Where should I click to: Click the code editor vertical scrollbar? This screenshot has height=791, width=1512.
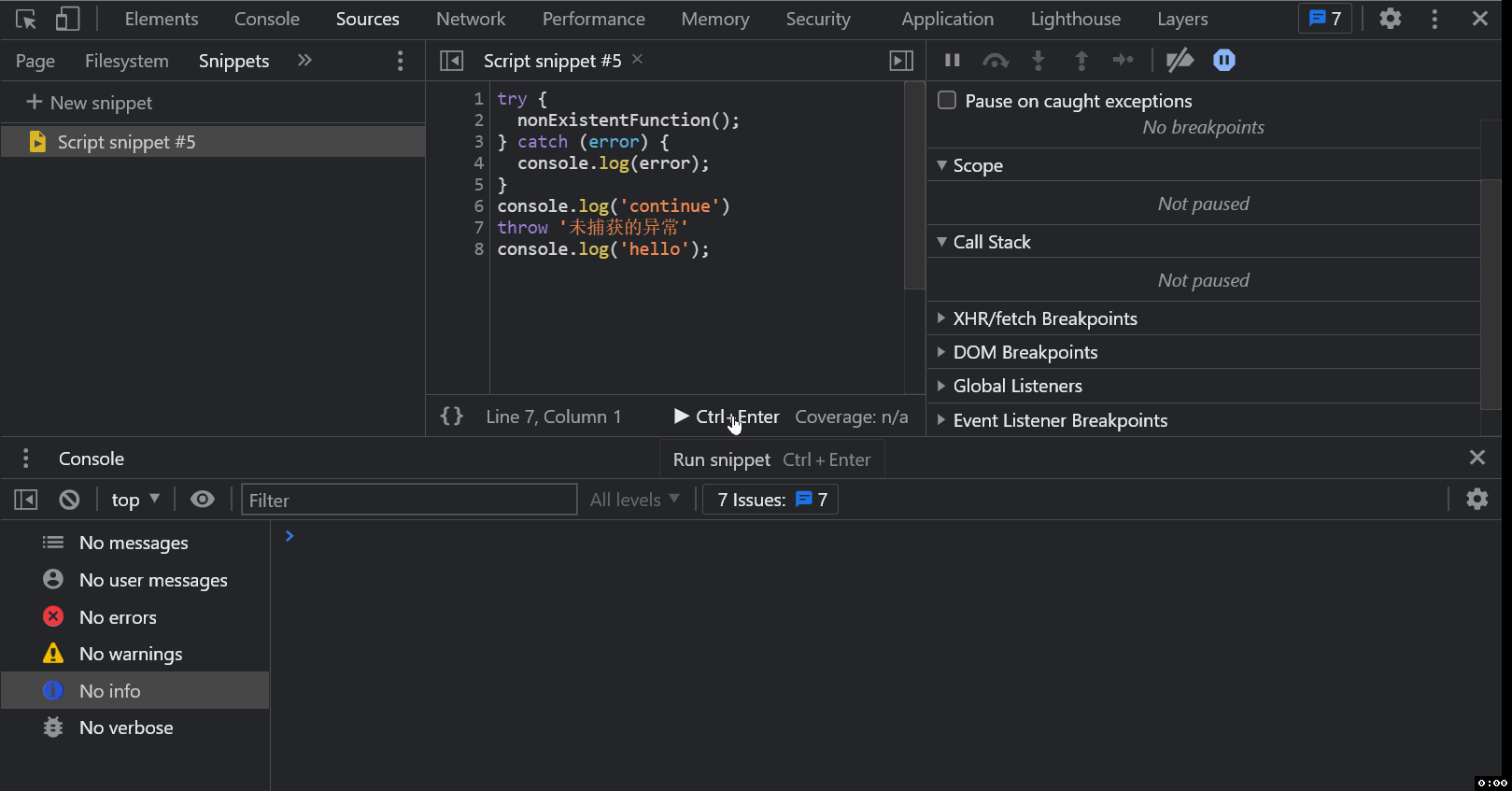[914, 187]
